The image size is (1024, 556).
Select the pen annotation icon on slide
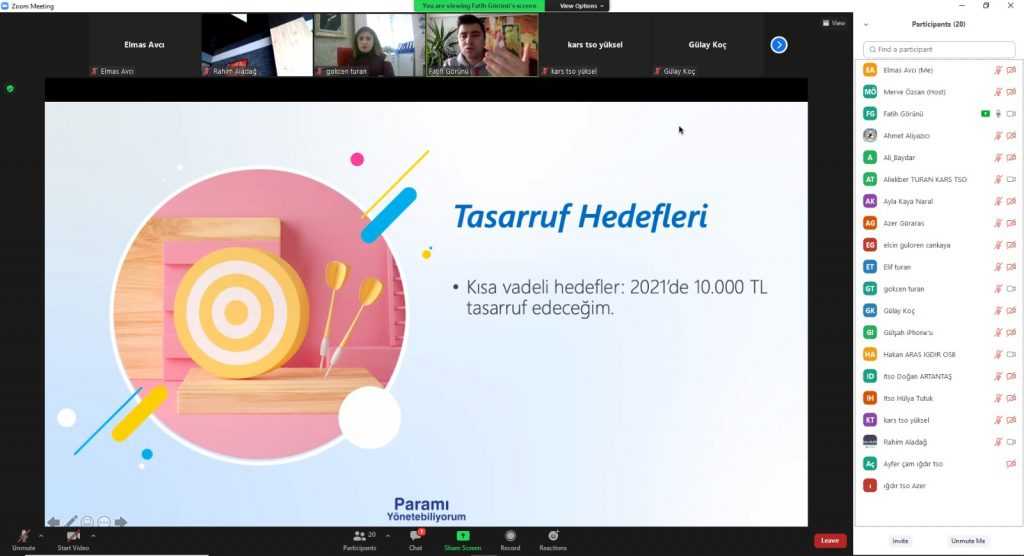tap(71, 522)
